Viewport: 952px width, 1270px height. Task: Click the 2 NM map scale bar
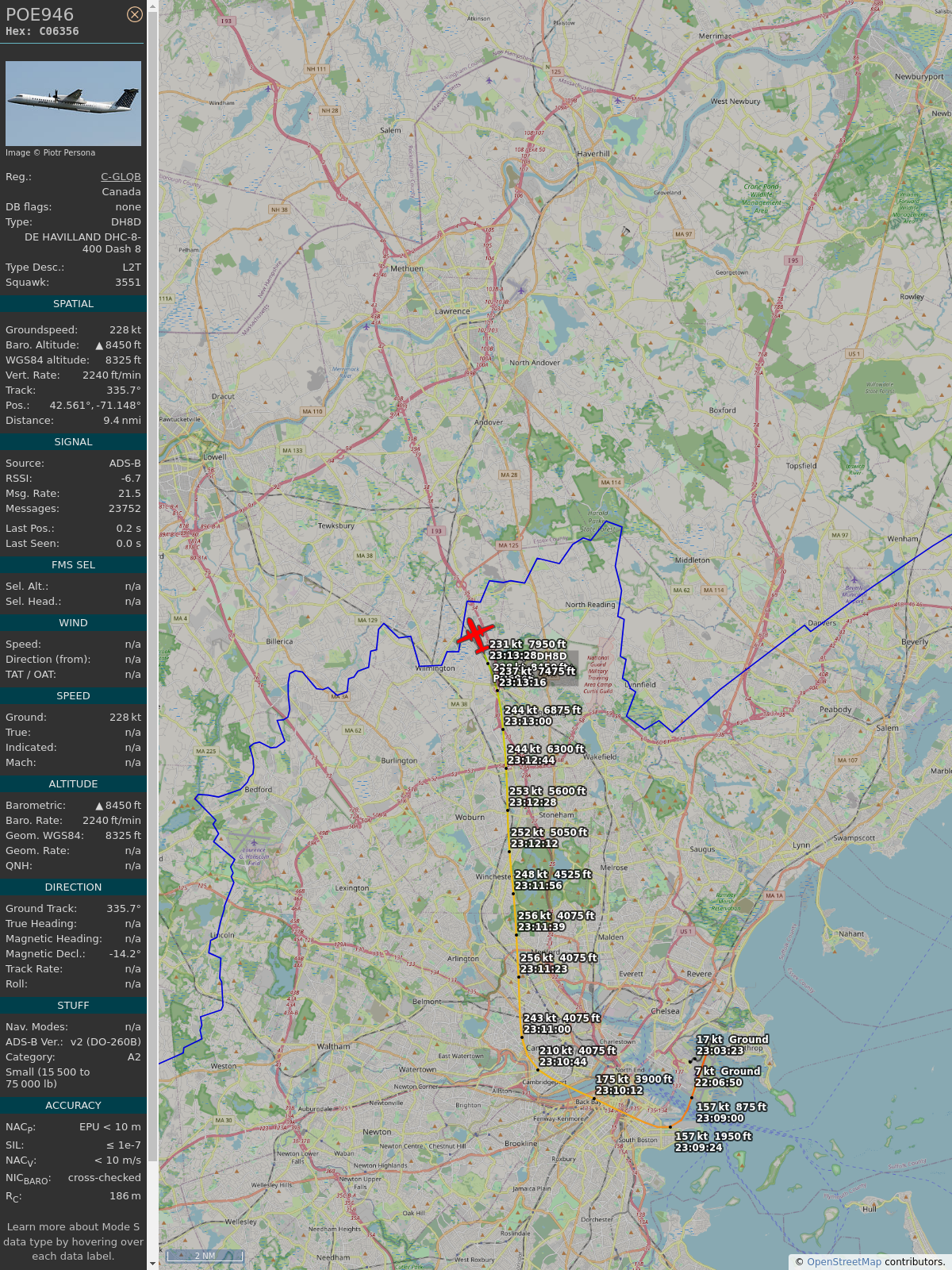[x=205, y=1256]
